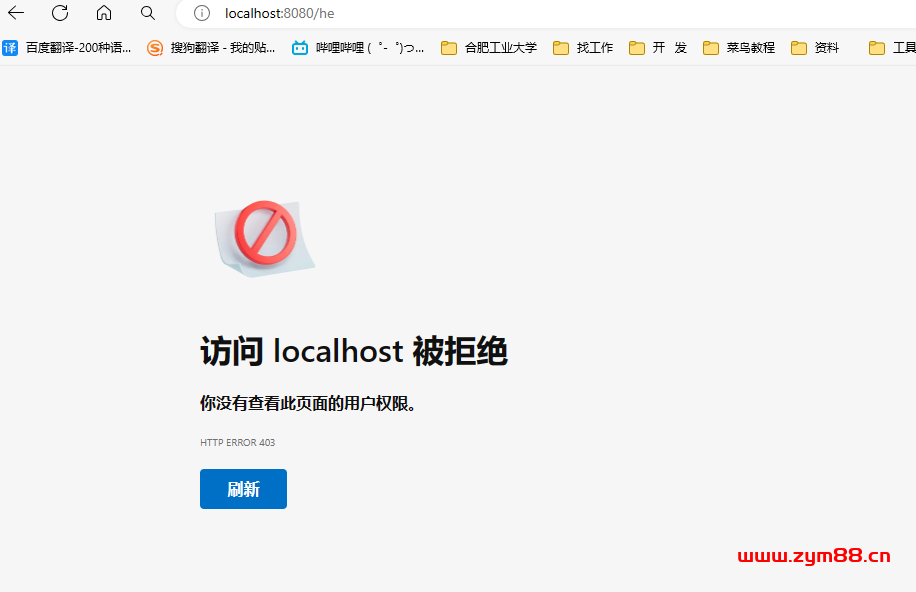The height and width of the screenshot is (592, 916).
Task: Click the magnifier search icon in toolbar
Action: pyautogui.click(x=148, y=13)
